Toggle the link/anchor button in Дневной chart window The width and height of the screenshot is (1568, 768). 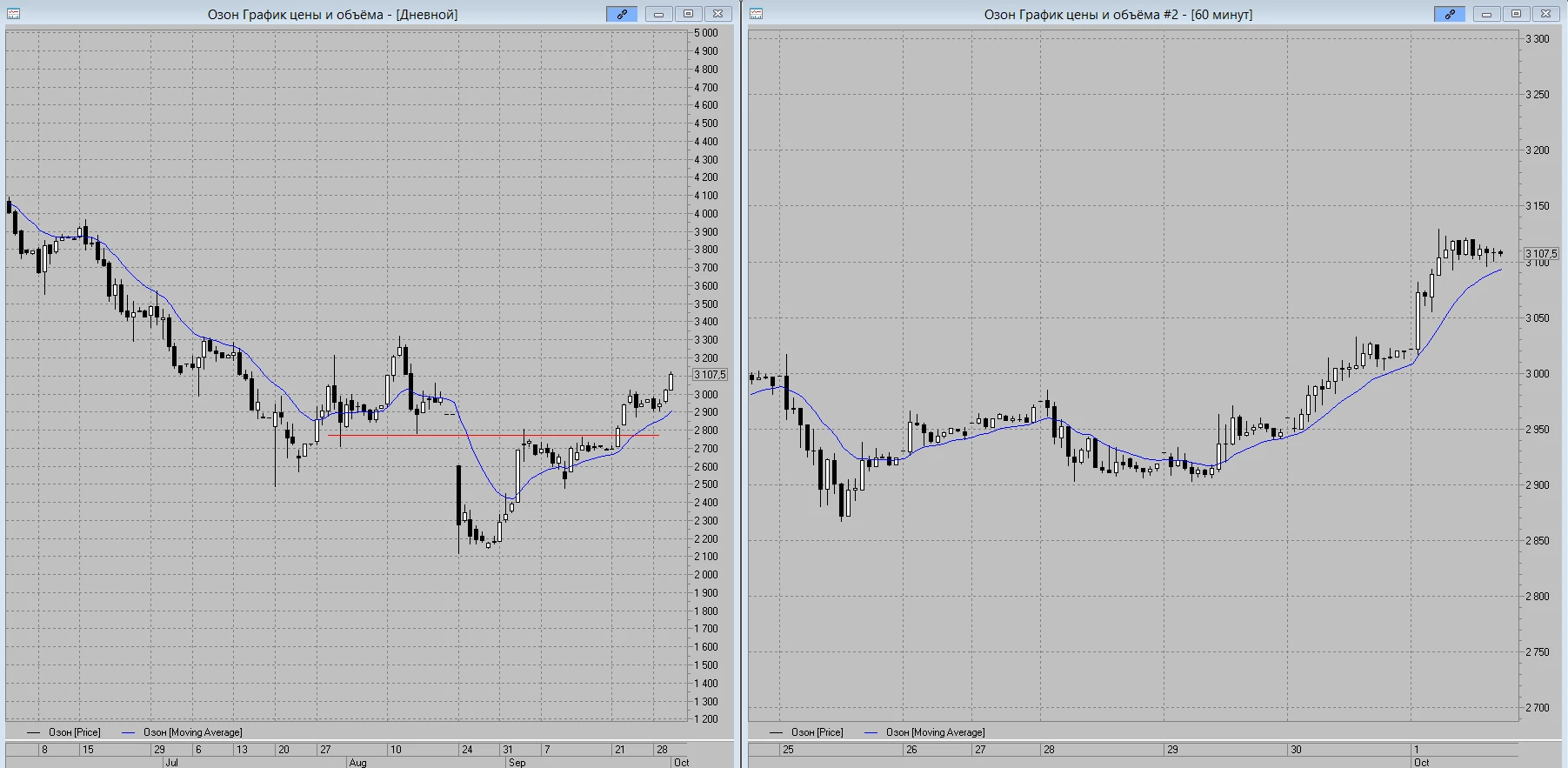pyautogui.click(x=622, y=14)
